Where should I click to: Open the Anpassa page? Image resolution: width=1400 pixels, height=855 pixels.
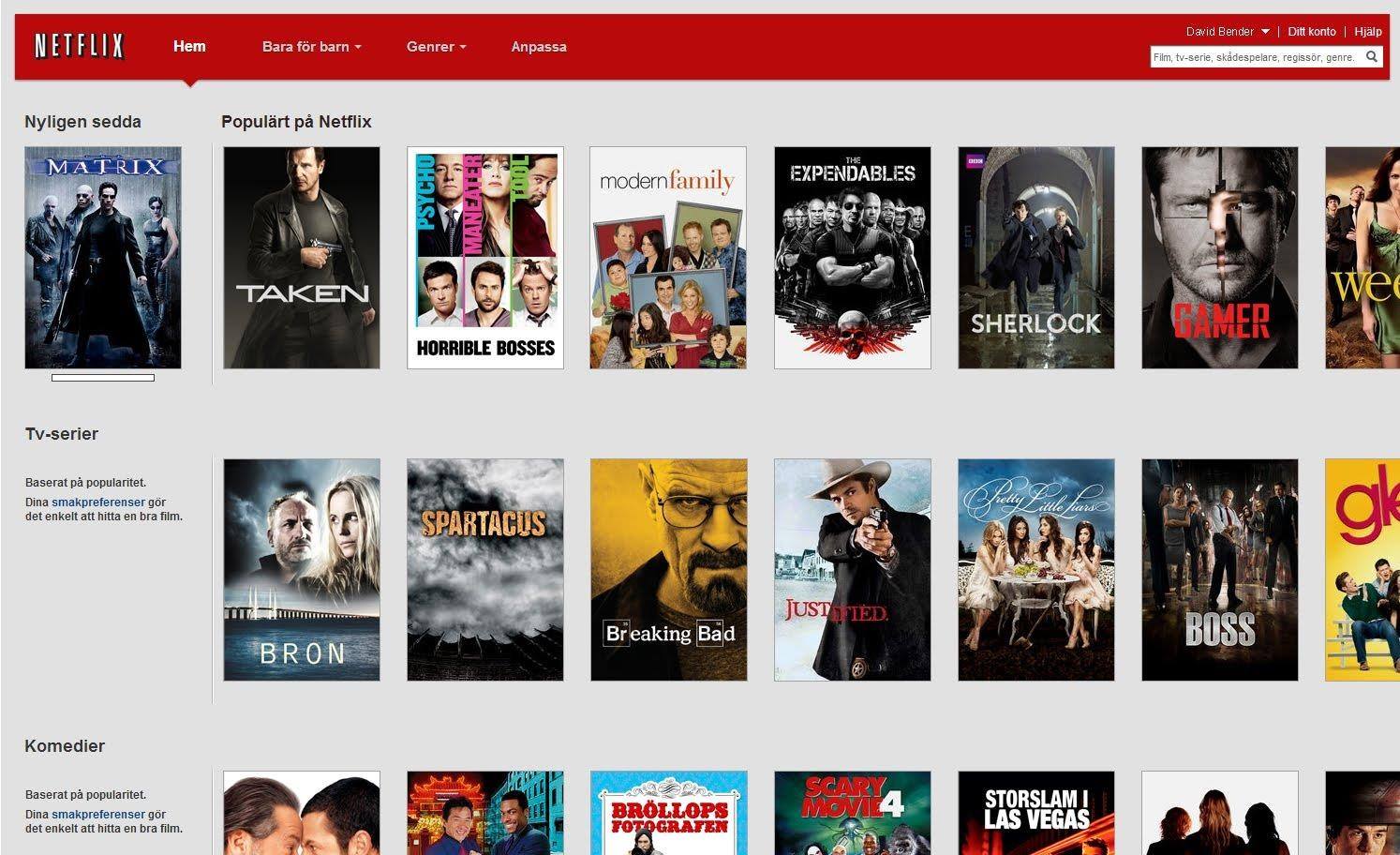pyautogui.click(x=539, y=47)
